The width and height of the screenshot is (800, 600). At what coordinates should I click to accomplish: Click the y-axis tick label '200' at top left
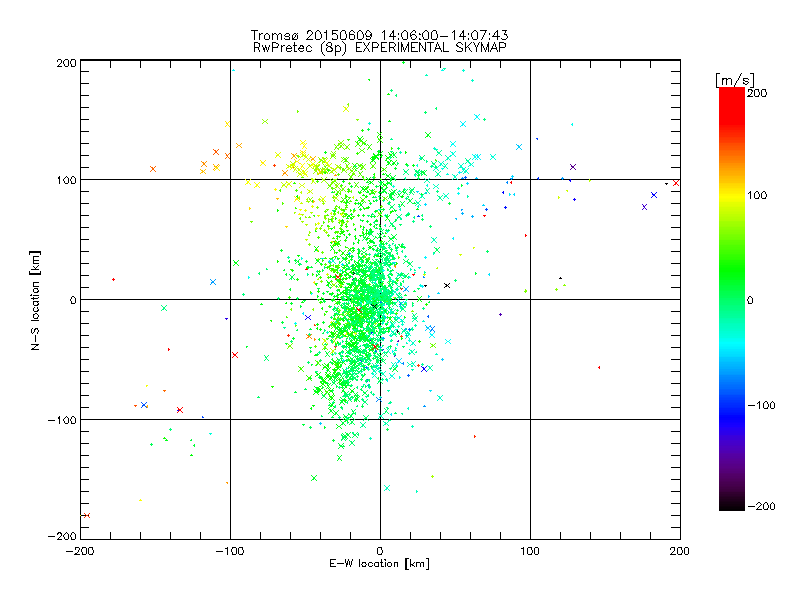[66, 63]
